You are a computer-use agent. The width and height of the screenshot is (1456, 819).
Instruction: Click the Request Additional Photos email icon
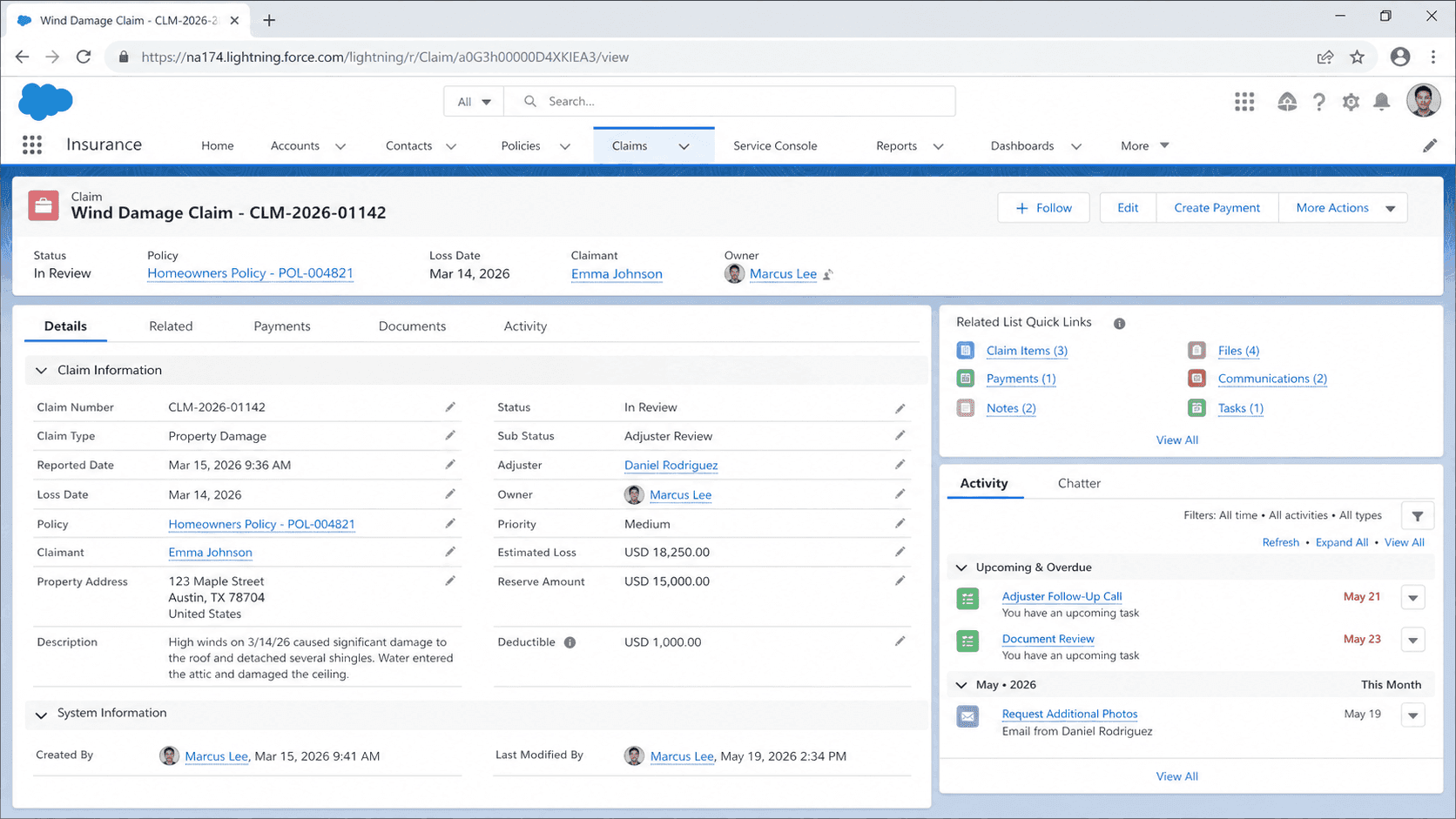[967, 716]
